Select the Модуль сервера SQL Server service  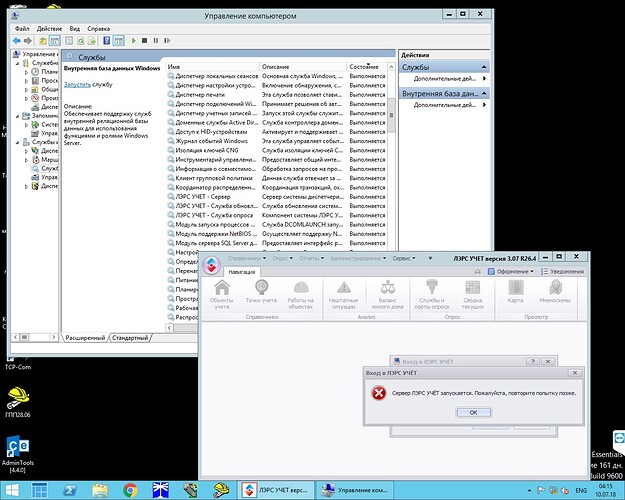click(x=276, y=243)
